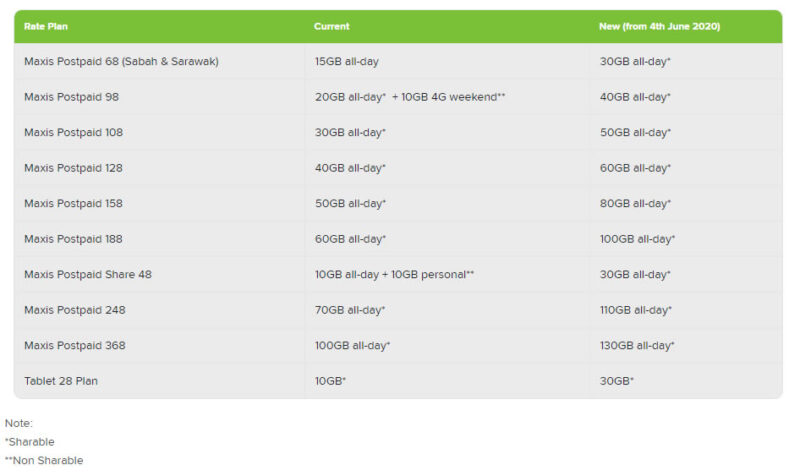Viewport: 800px width, 476px height.
Task: Click '30GB all-day*' in Postpaid 68 row
Action: tap(635, 61)
